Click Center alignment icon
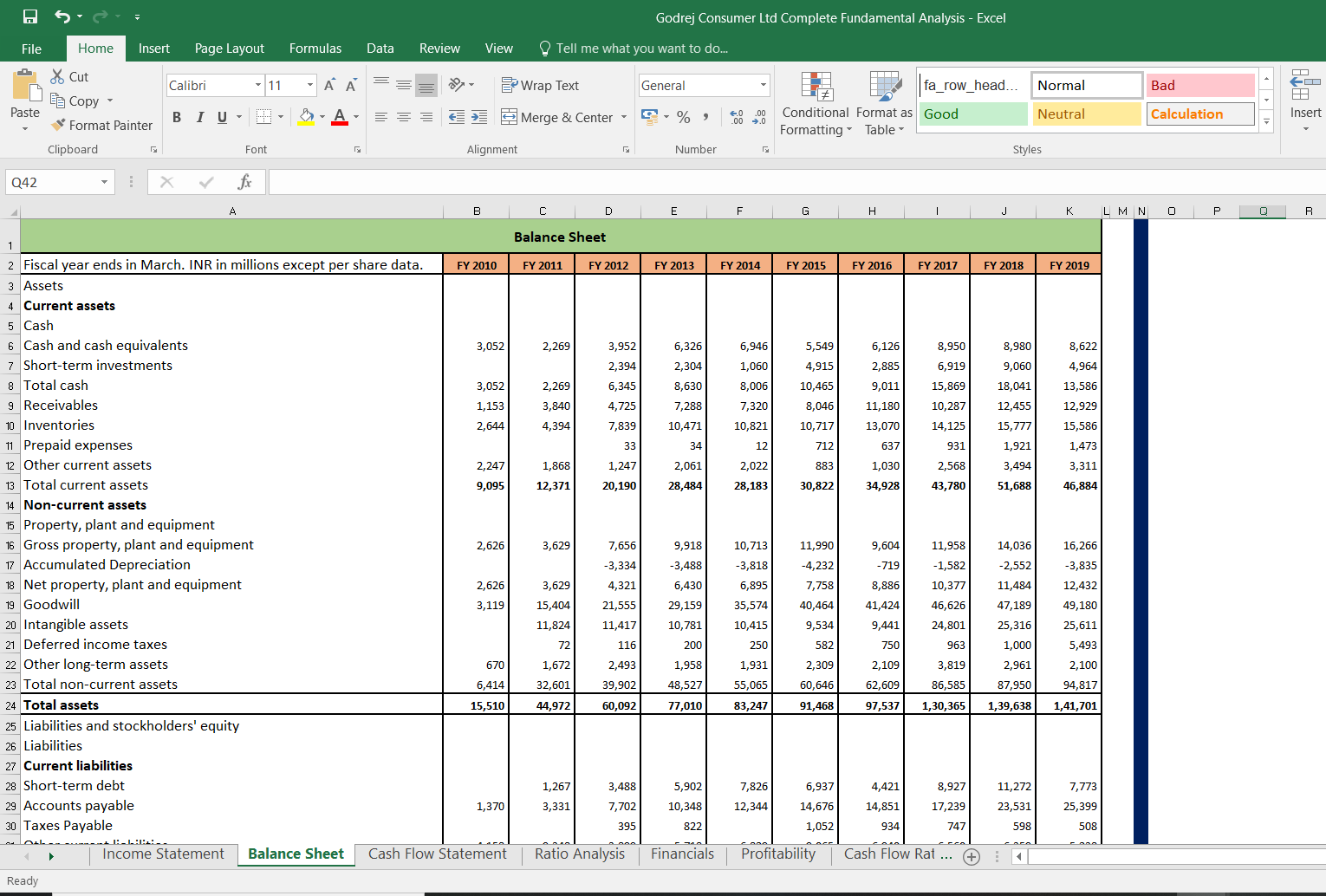The width and height of the screenshot is (1326, 896). click(404, 117)
